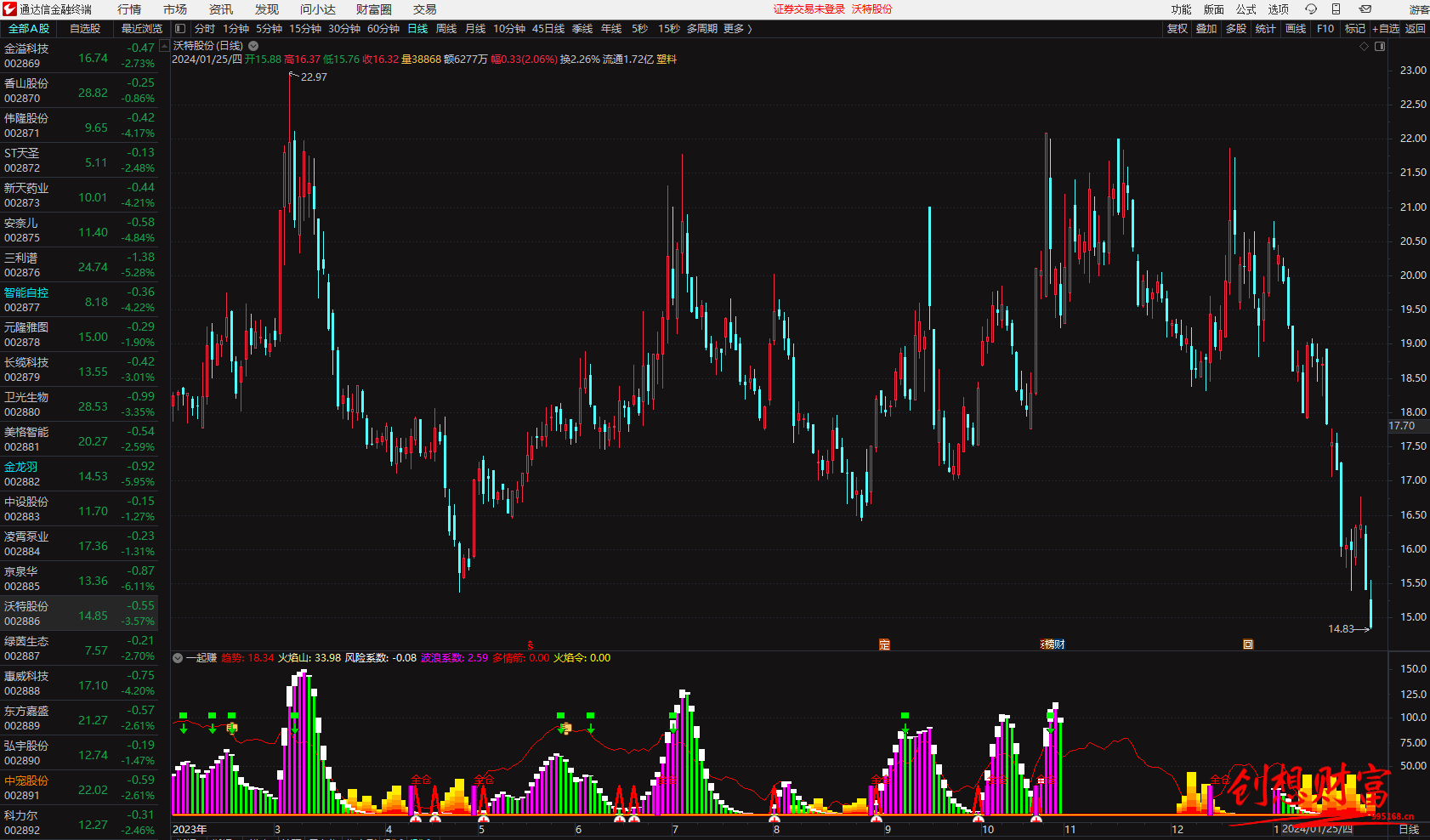
Task: Open the 功能 menu
Action: click(1182, 9)
